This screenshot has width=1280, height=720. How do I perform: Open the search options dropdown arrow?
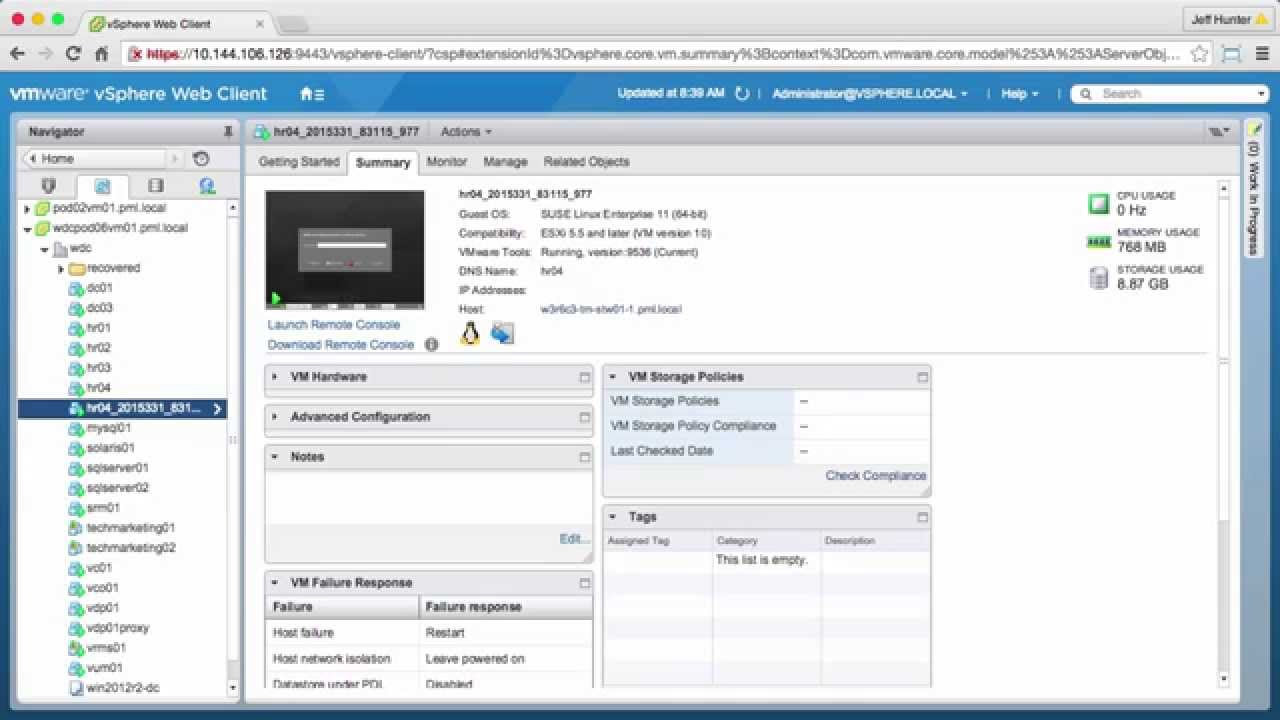point(1261,94)
